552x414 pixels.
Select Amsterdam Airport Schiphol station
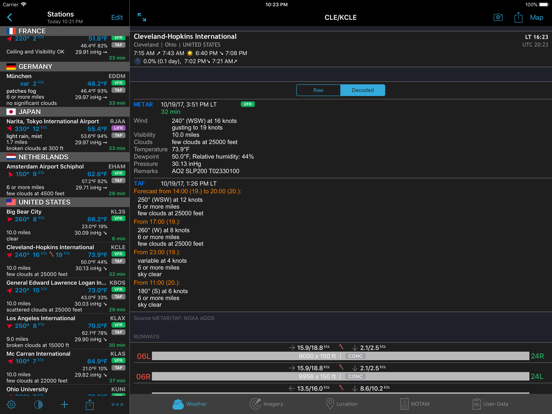65,180
